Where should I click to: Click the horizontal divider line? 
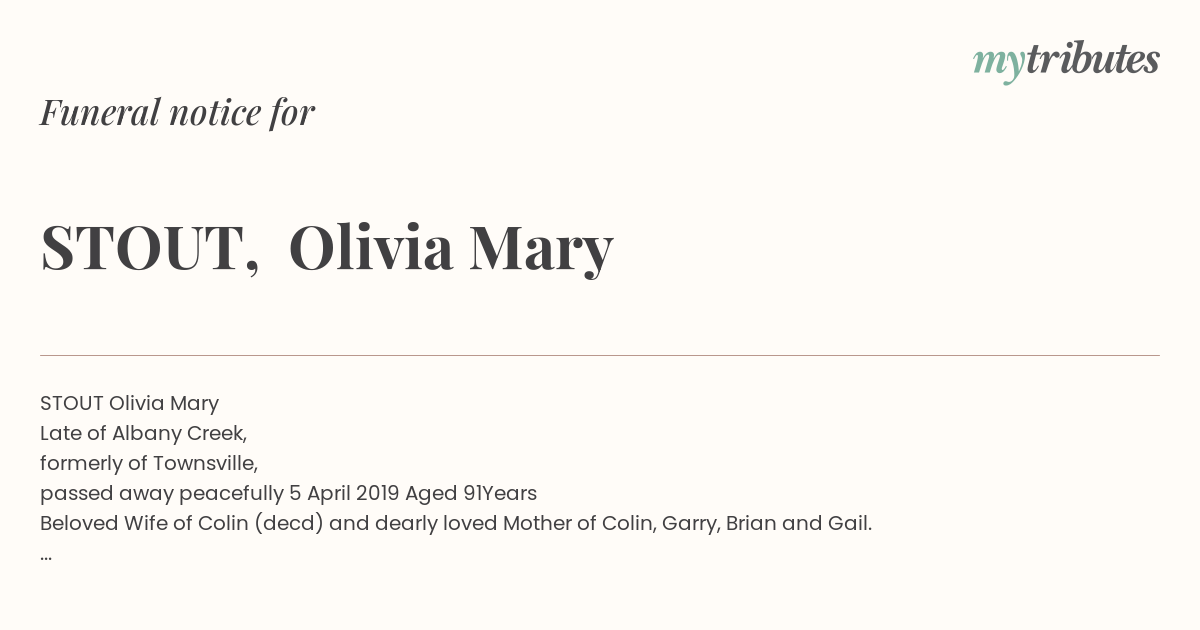pyautogui.click(x=600, y=355)
